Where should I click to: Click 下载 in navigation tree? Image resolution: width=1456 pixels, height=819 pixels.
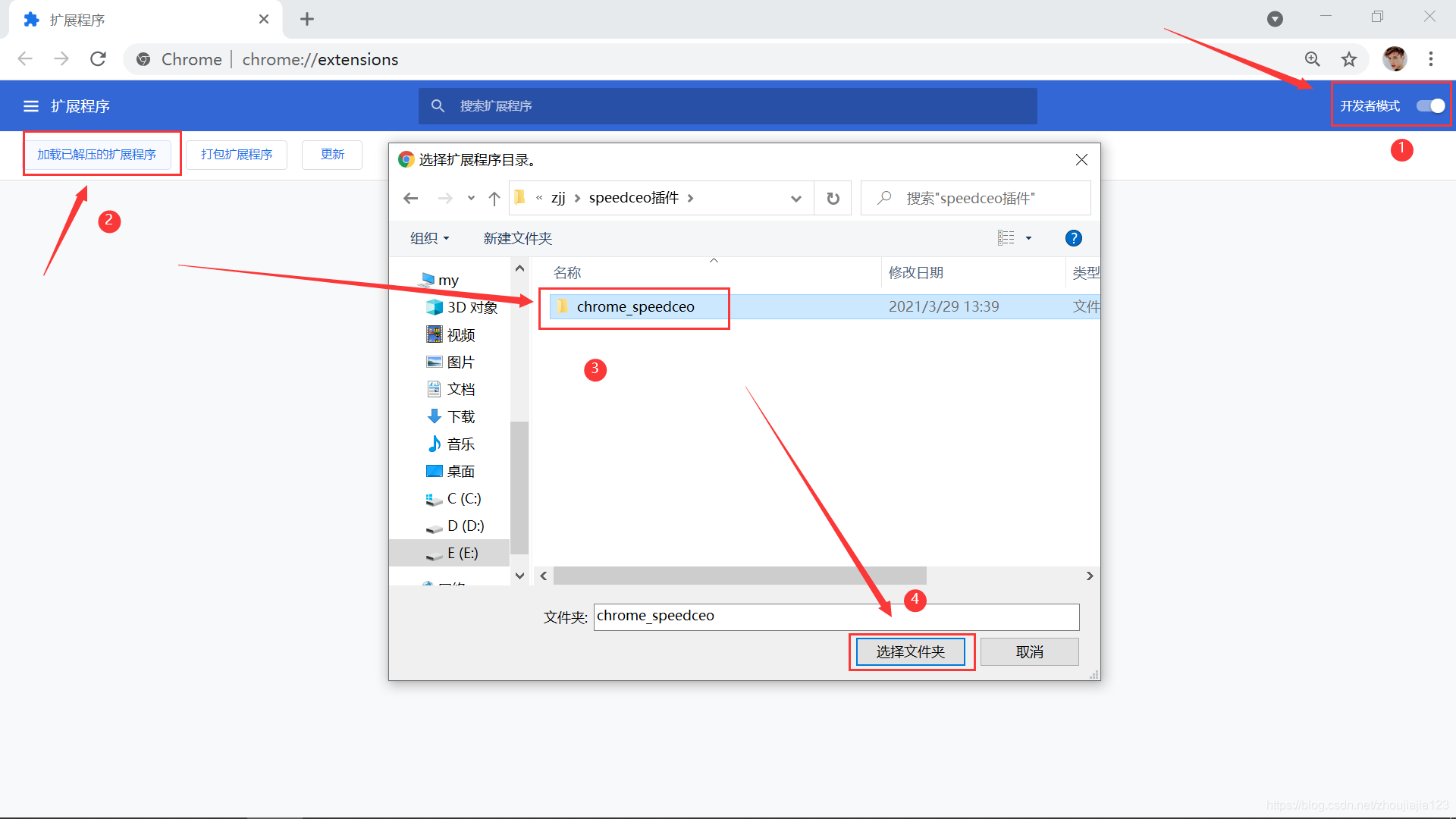point(460,416)
